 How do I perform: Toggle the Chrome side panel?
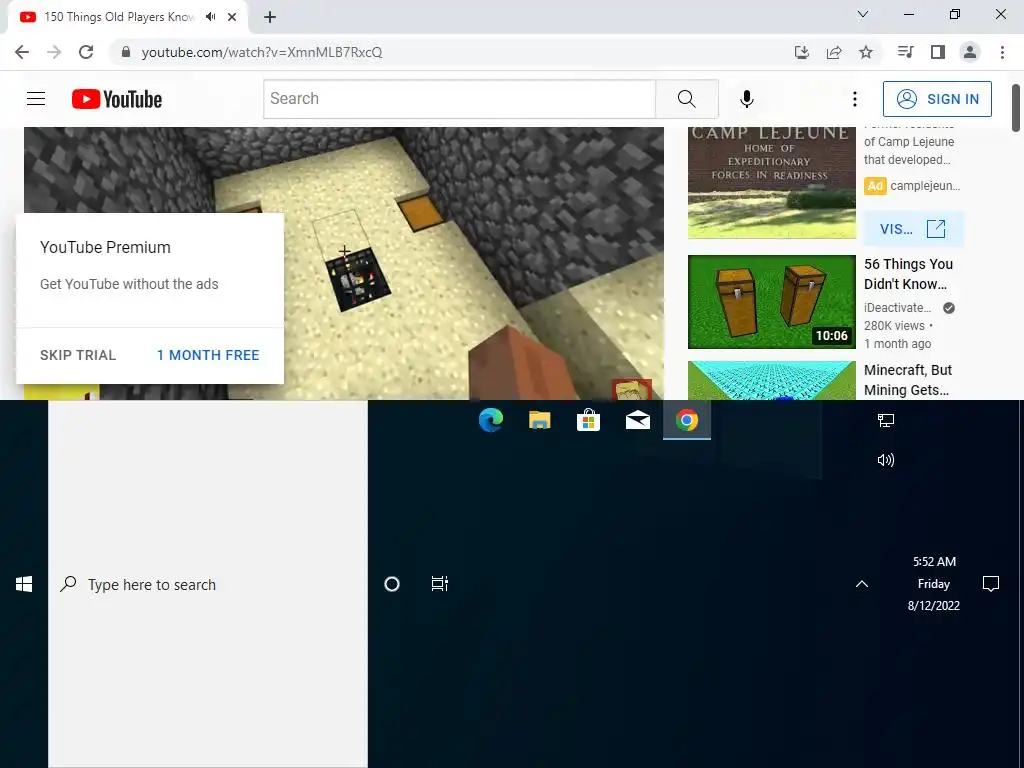pos(938,52)
